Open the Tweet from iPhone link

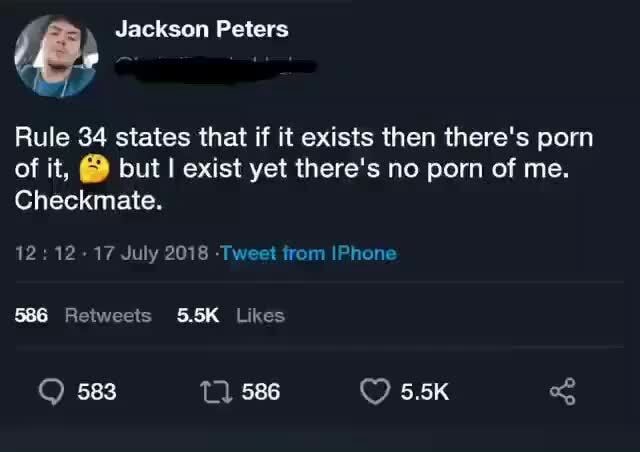pyautogui.click(x=309, y=253)
